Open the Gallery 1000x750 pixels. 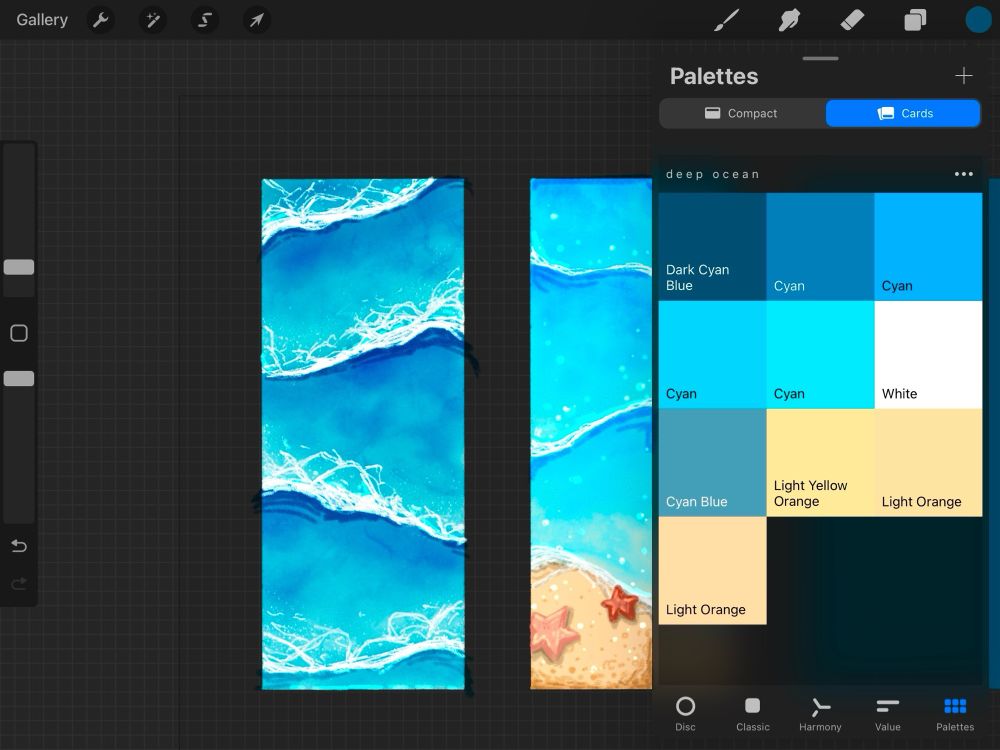(42, 20)
